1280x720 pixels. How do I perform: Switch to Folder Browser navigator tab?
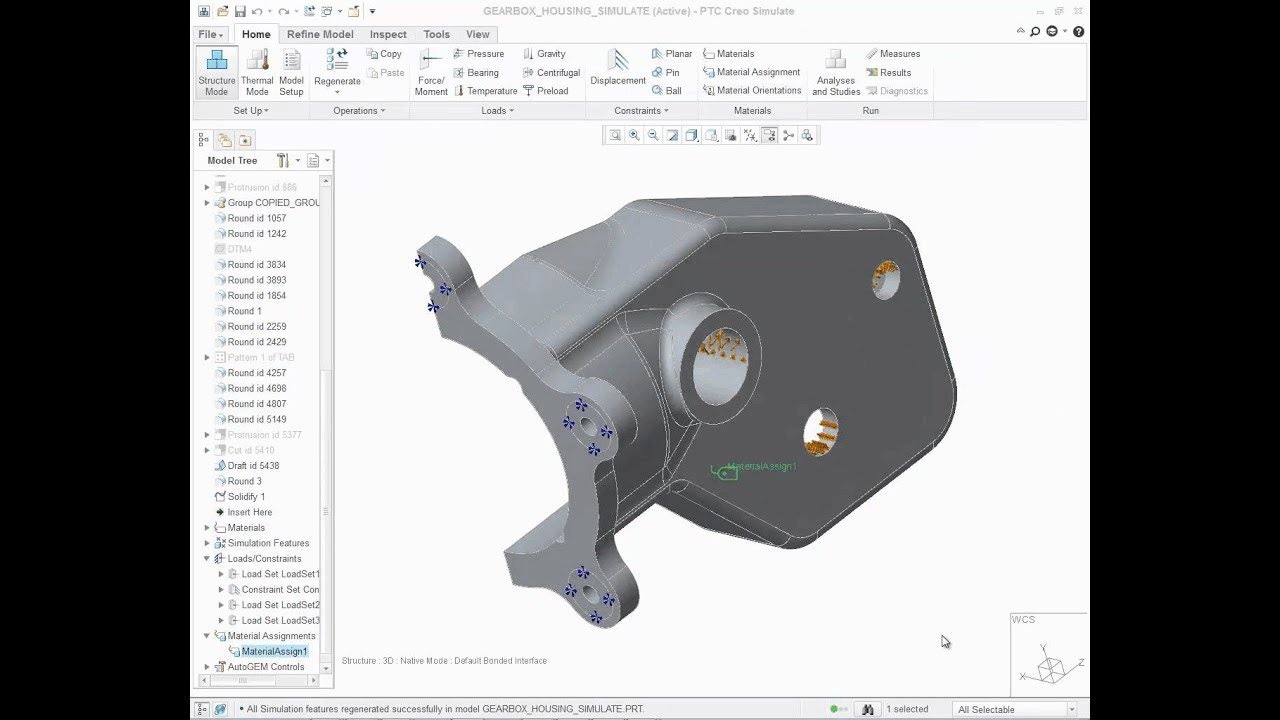224,140
